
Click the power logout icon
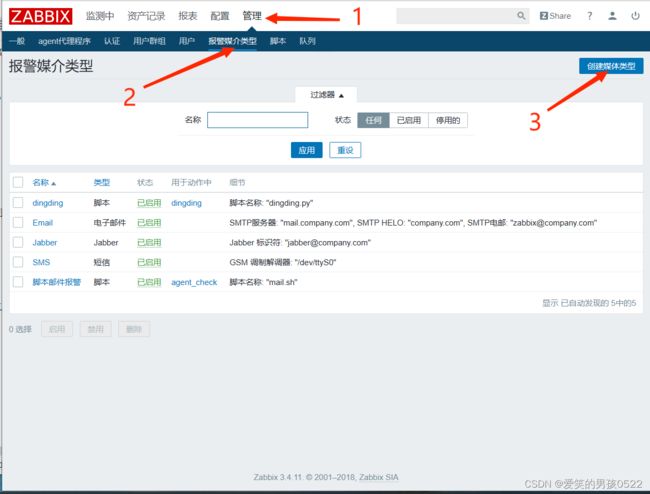[635, 16]
